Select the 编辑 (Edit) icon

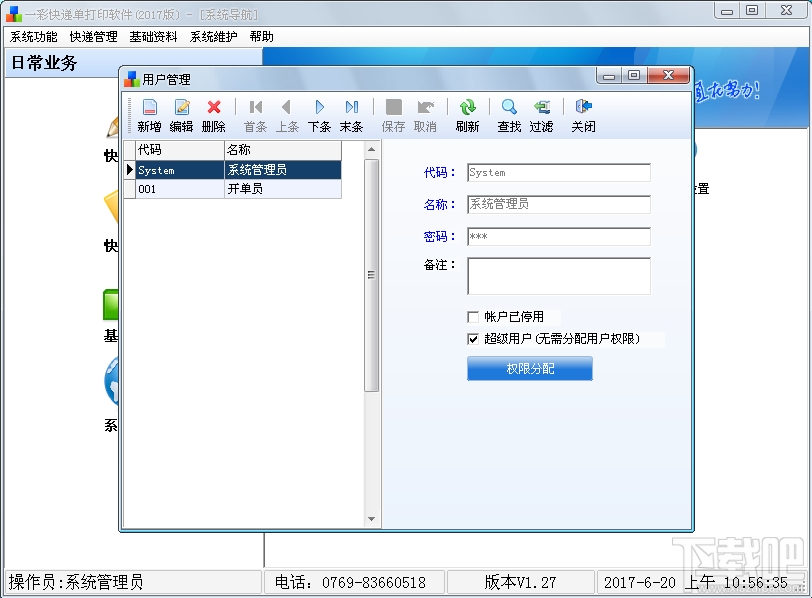(x=181, y=115)
